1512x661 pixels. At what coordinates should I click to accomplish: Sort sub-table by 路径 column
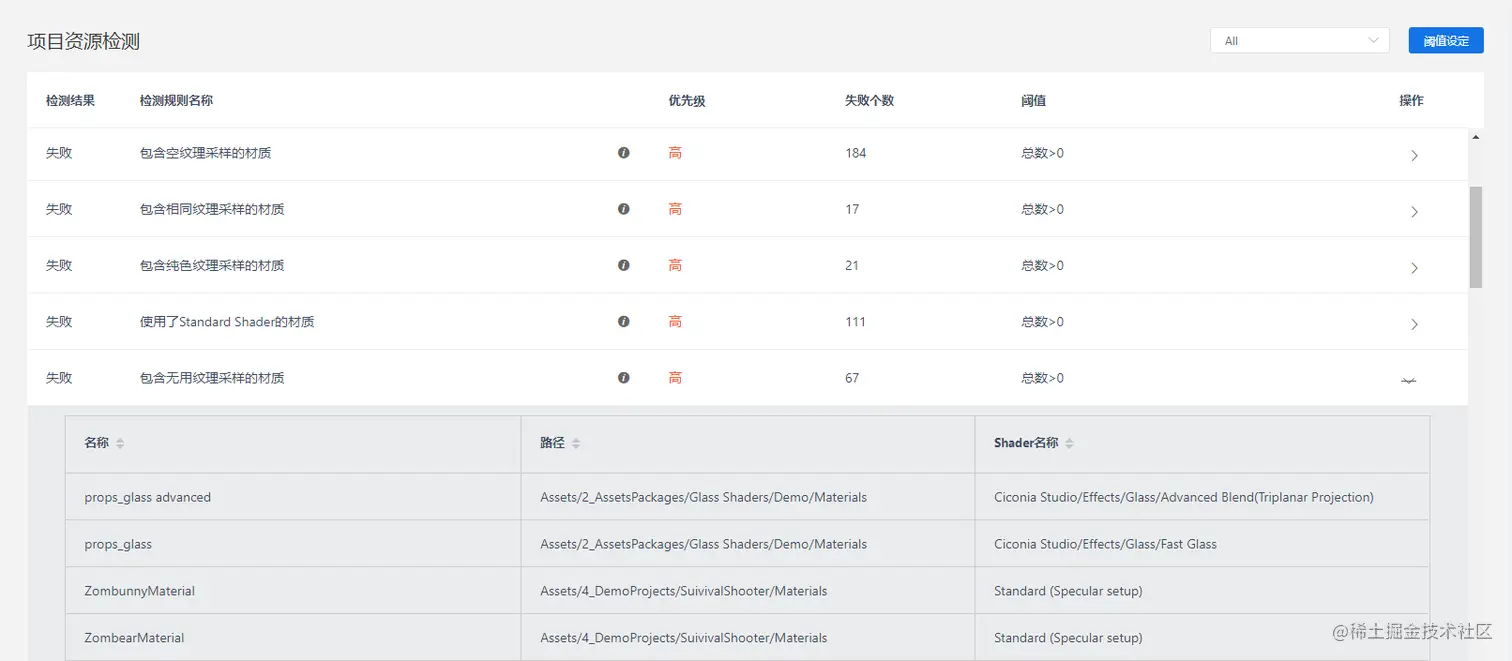point(576,443)
